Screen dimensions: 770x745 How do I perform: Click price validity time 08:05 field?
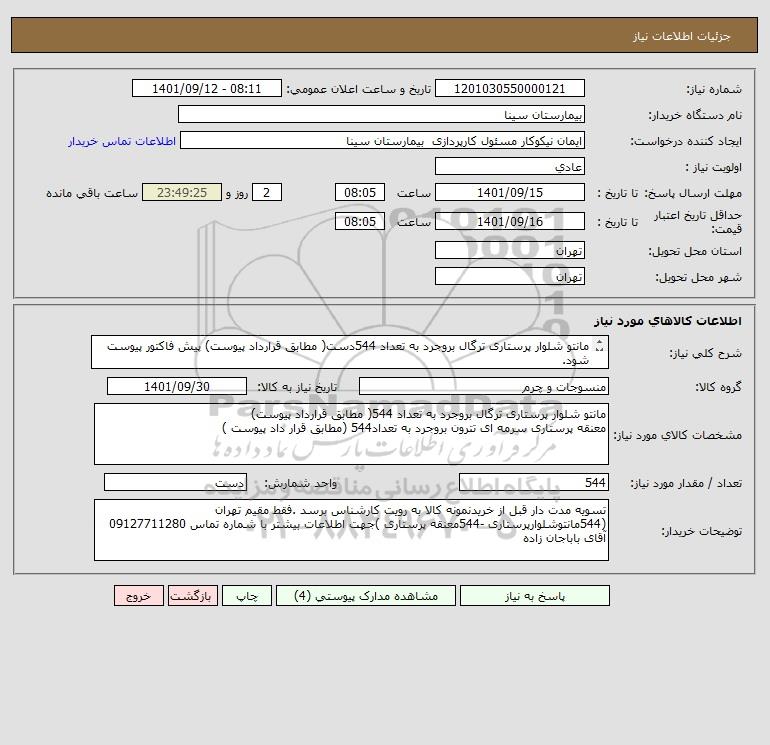[360, 221]
